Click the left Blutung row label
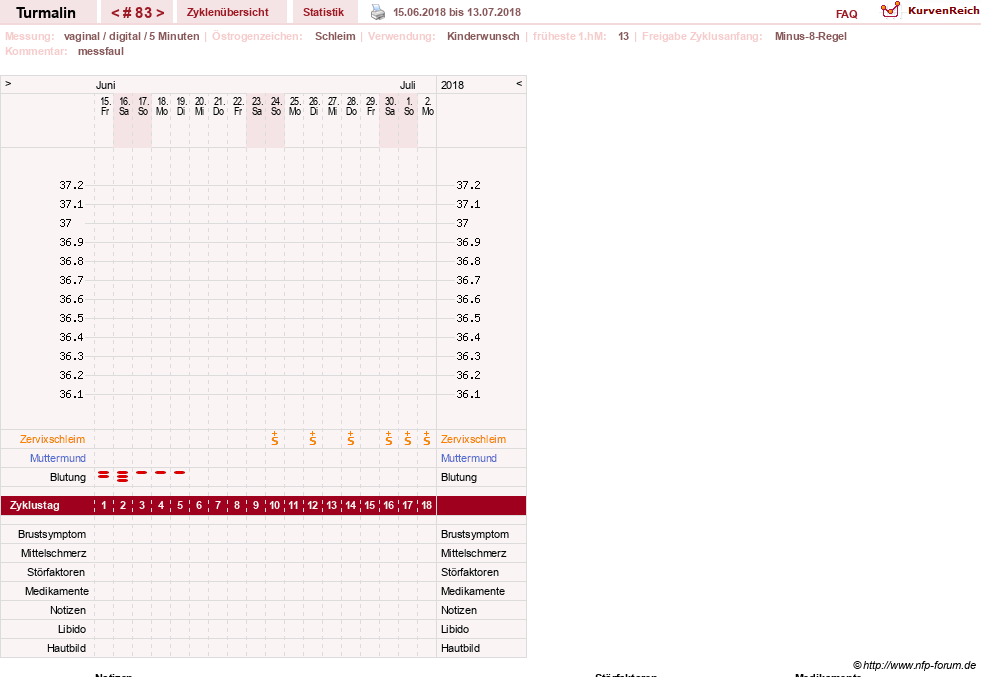The width and height of the screenshot is (981, 677). pyautogui.click(x=68, y=477)
